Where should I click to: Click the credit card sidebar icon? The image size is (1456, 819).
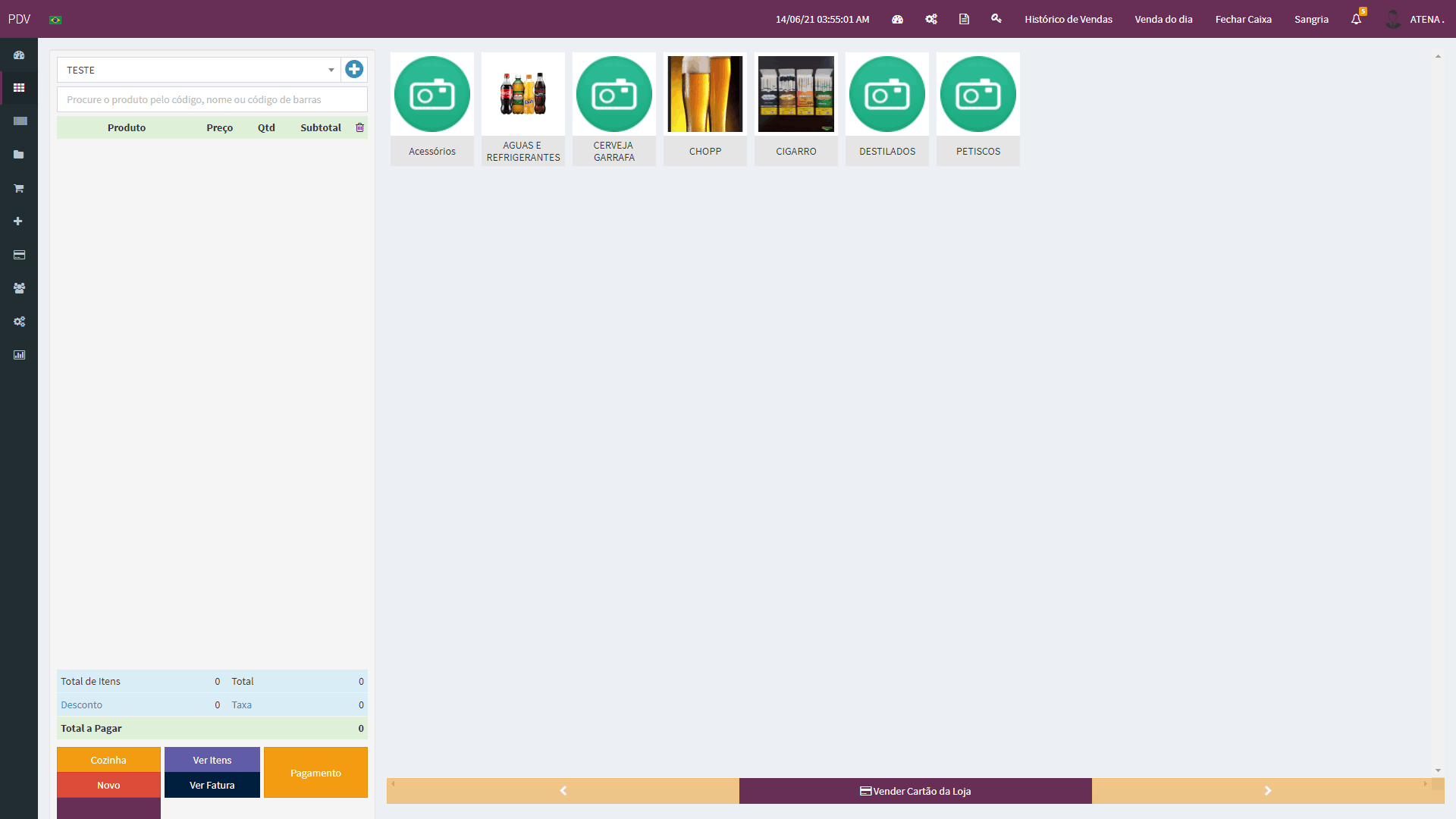click(19, 255)
